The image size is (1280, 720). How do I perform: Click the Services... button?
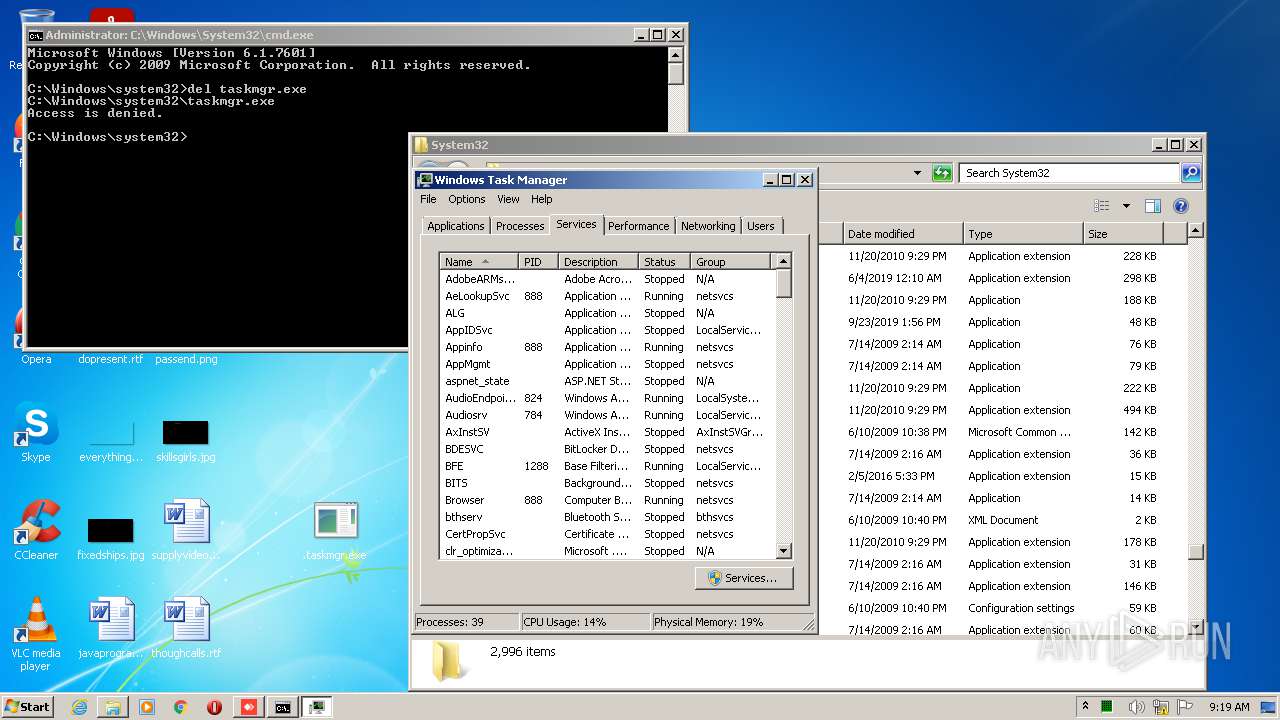(x=744, y=578)
